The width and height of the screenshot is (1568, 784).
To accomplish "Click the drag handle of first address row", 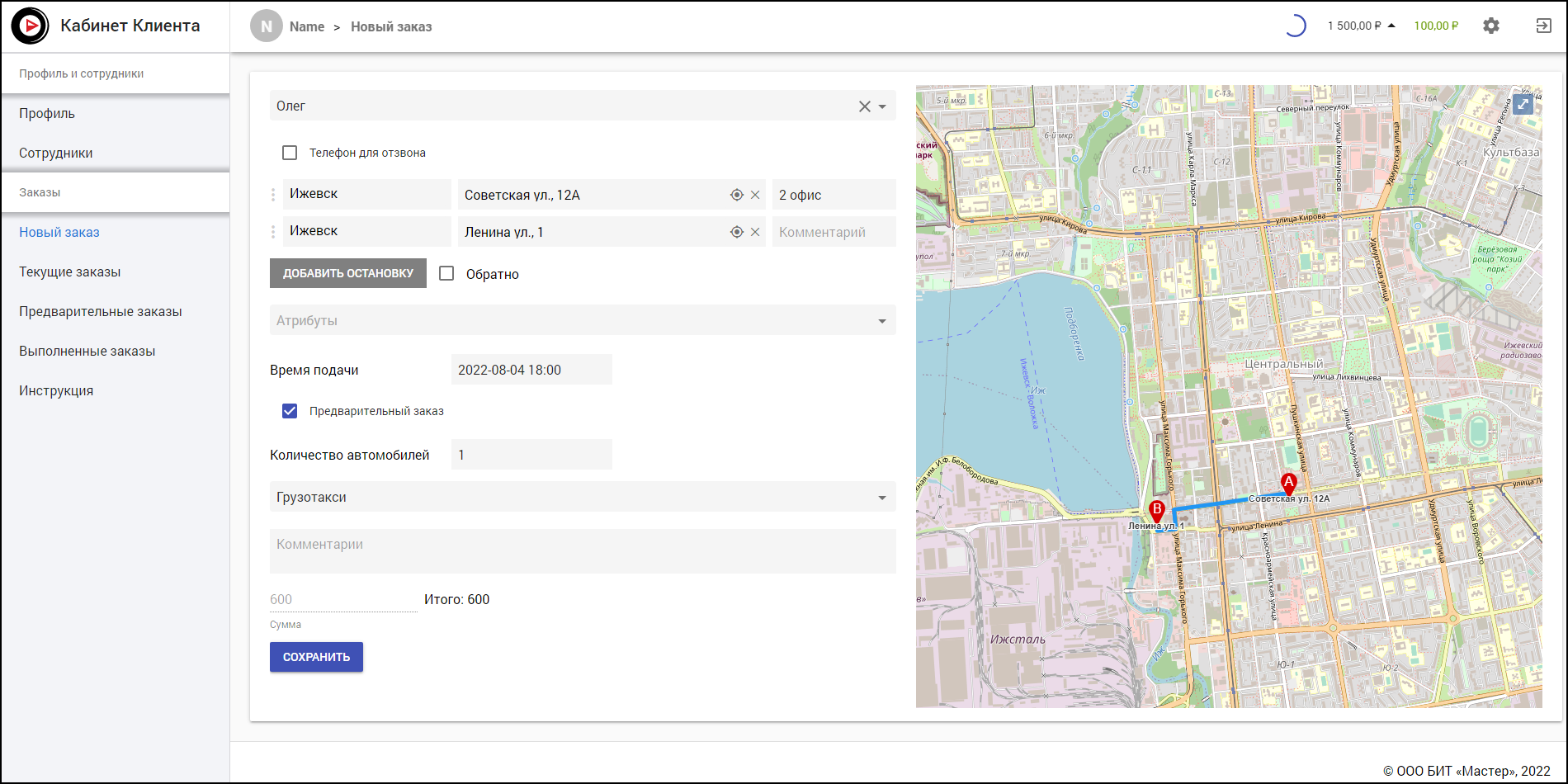I will point(274,195).
